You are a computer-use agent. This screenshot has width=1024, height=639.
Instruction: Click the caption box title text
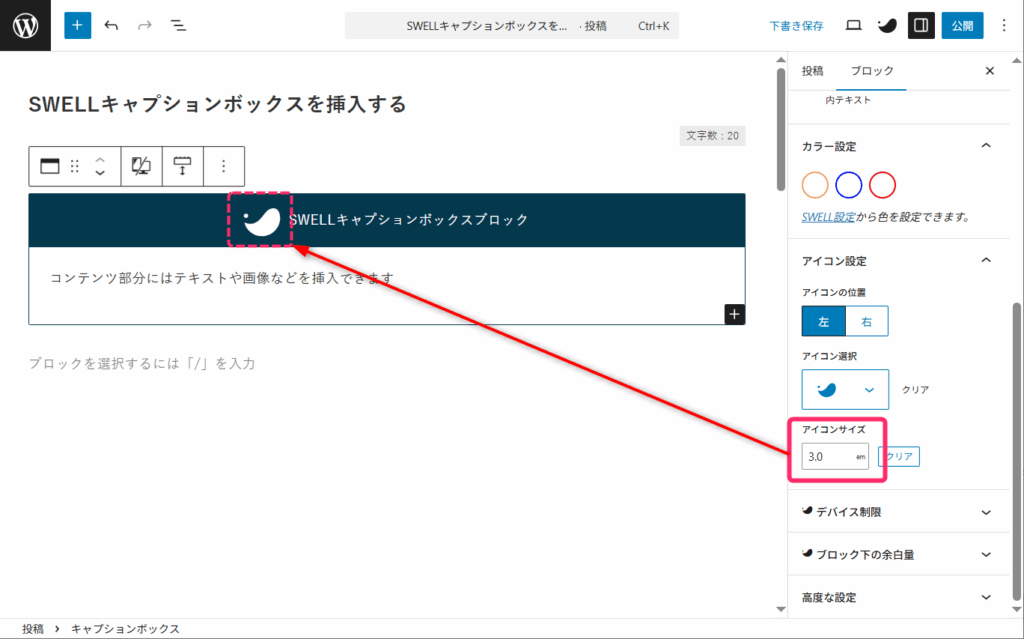point(409,220)
